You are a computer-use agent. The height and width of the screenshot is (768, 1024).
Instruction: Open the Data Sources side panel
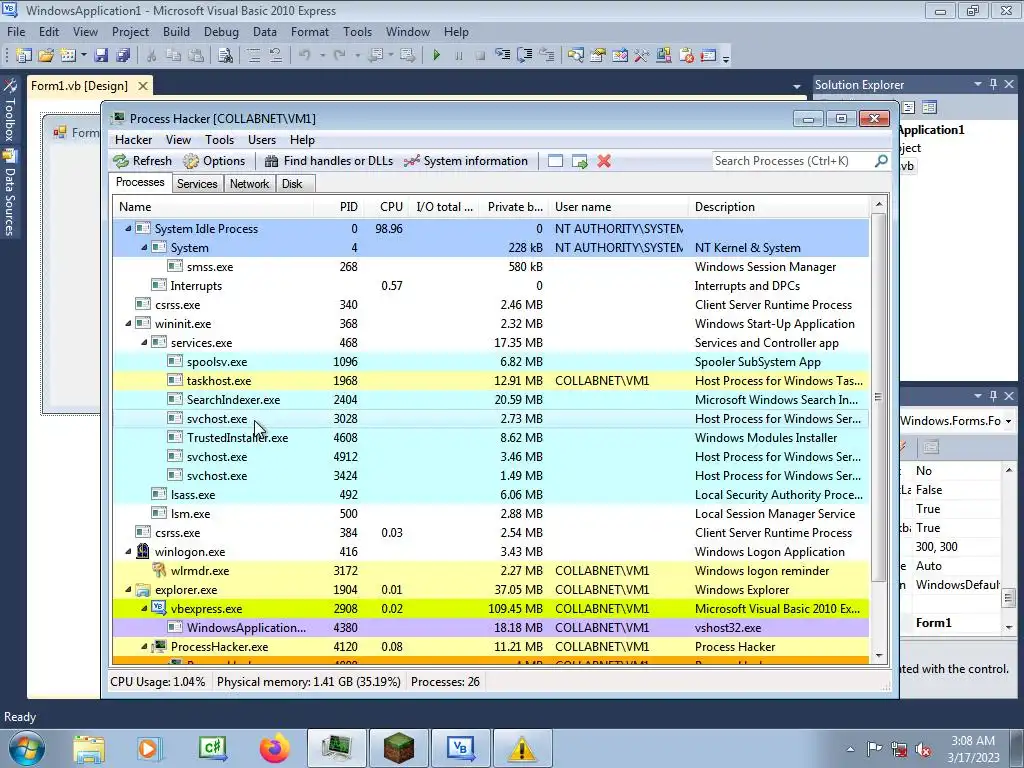click(x=10, y=193)
